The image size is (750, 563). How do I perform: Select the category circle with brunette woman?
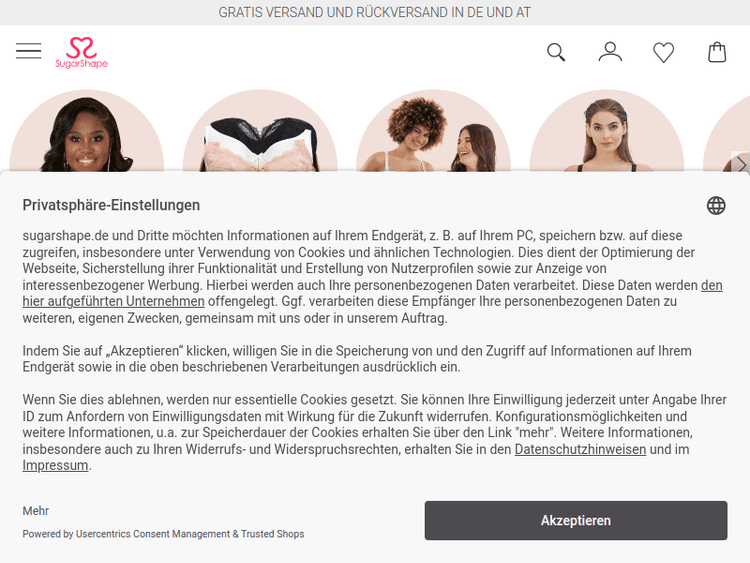607,131
